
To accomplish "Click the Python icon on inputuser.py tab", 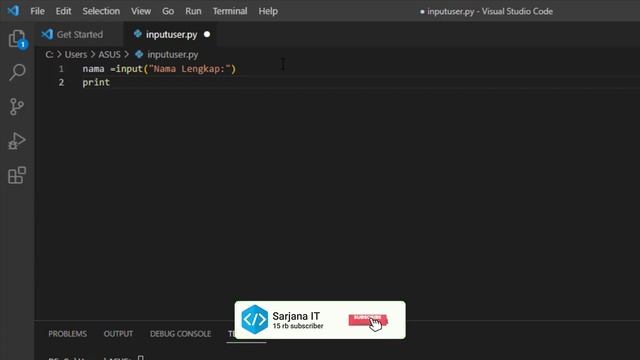I will [x=138, y=34].
